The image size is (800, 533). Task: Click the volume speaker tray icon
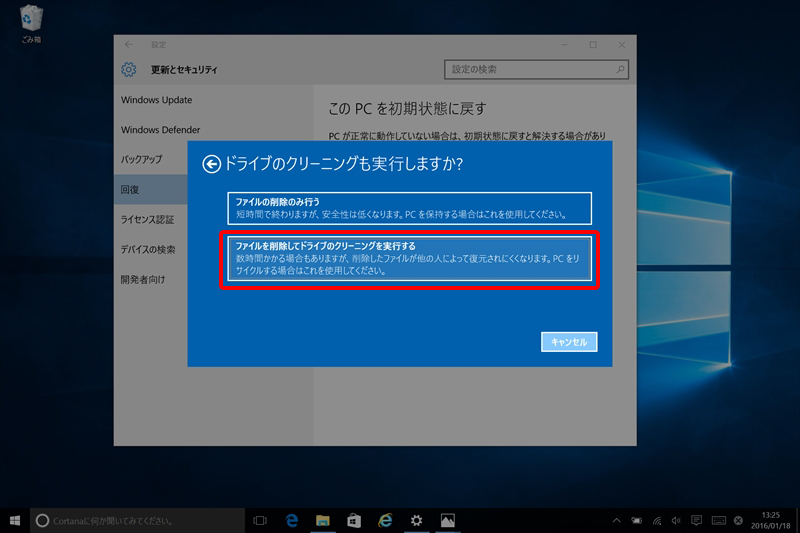coord(676,521)
